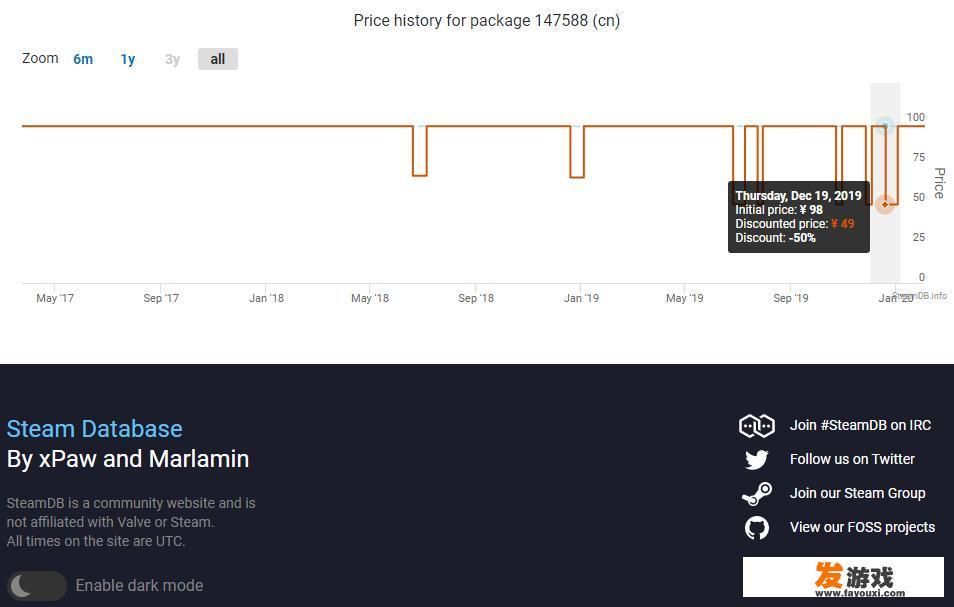Viewport: 954px width, 607px height.
Task: Click the fayouxi.com watermark logo
Action: coord(843,577)
